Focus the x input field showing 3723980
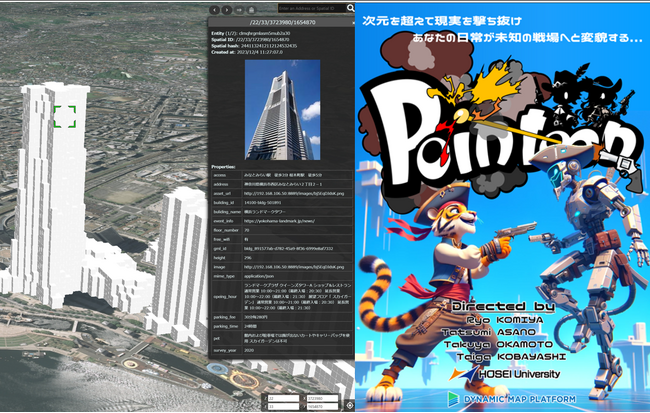The image size is (650, 413). click(322, 398)
